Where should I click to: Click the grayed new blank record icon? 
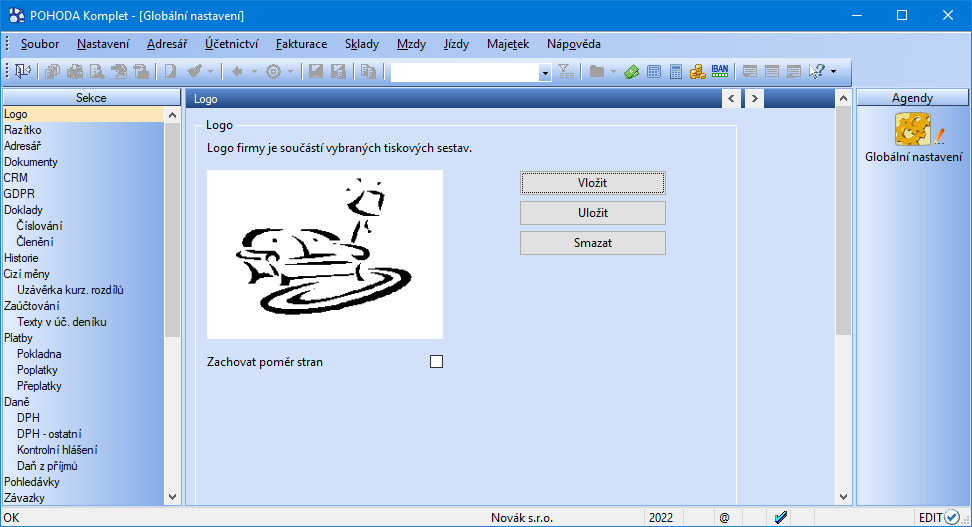170,71
